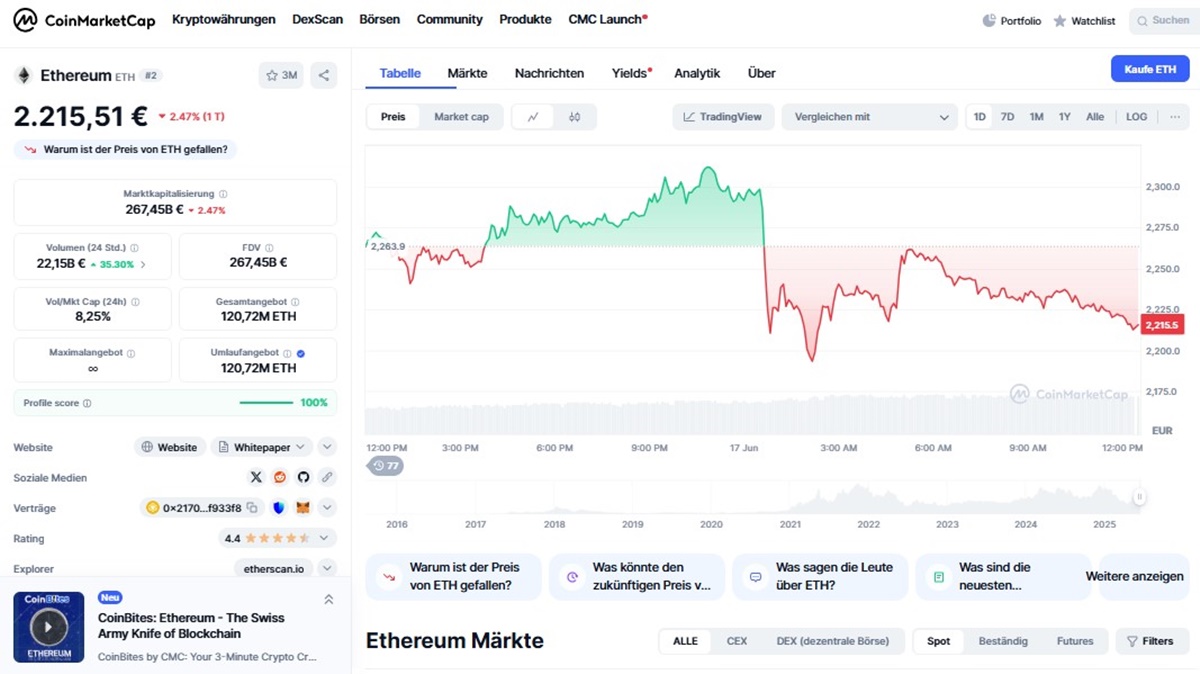This screenshot has height=674, width=1200.
Task: Switch to the Nachrichten tab
Action: click(x=549, y=73)
